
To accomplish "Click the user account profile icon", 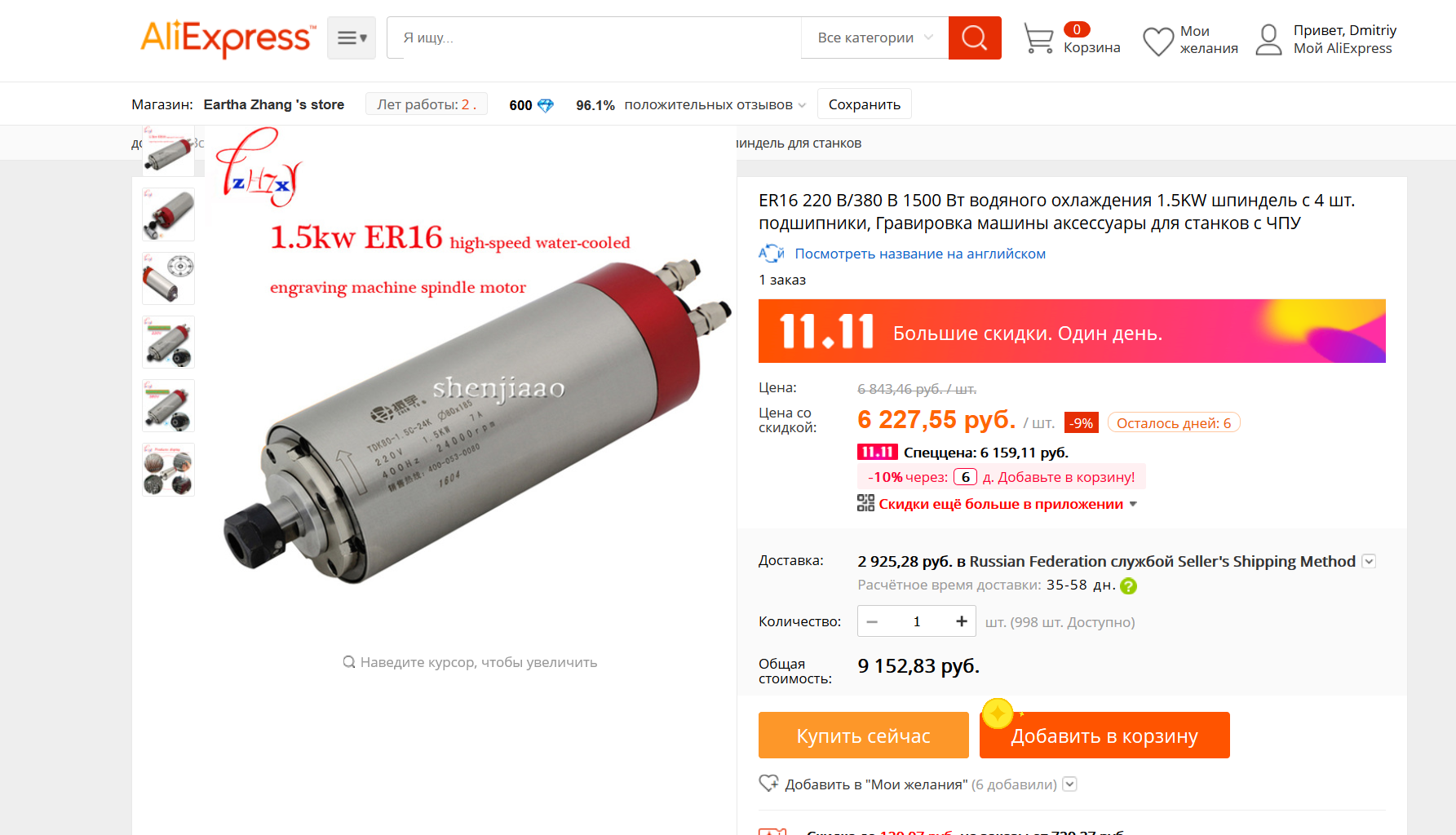I will pos(1268,39).
